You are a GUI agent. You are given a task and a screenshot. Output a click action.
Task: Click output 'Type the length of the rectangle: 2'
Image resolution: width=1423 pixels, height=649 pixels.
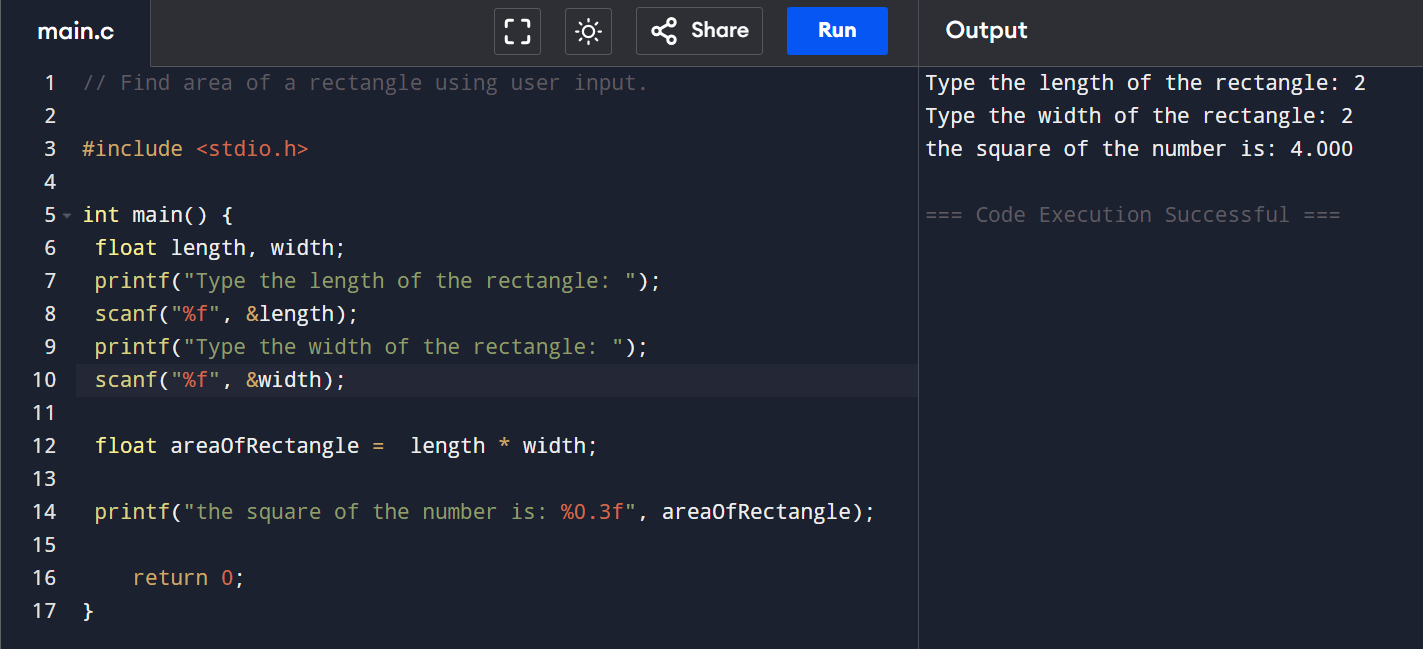[x=1146, y=83]
